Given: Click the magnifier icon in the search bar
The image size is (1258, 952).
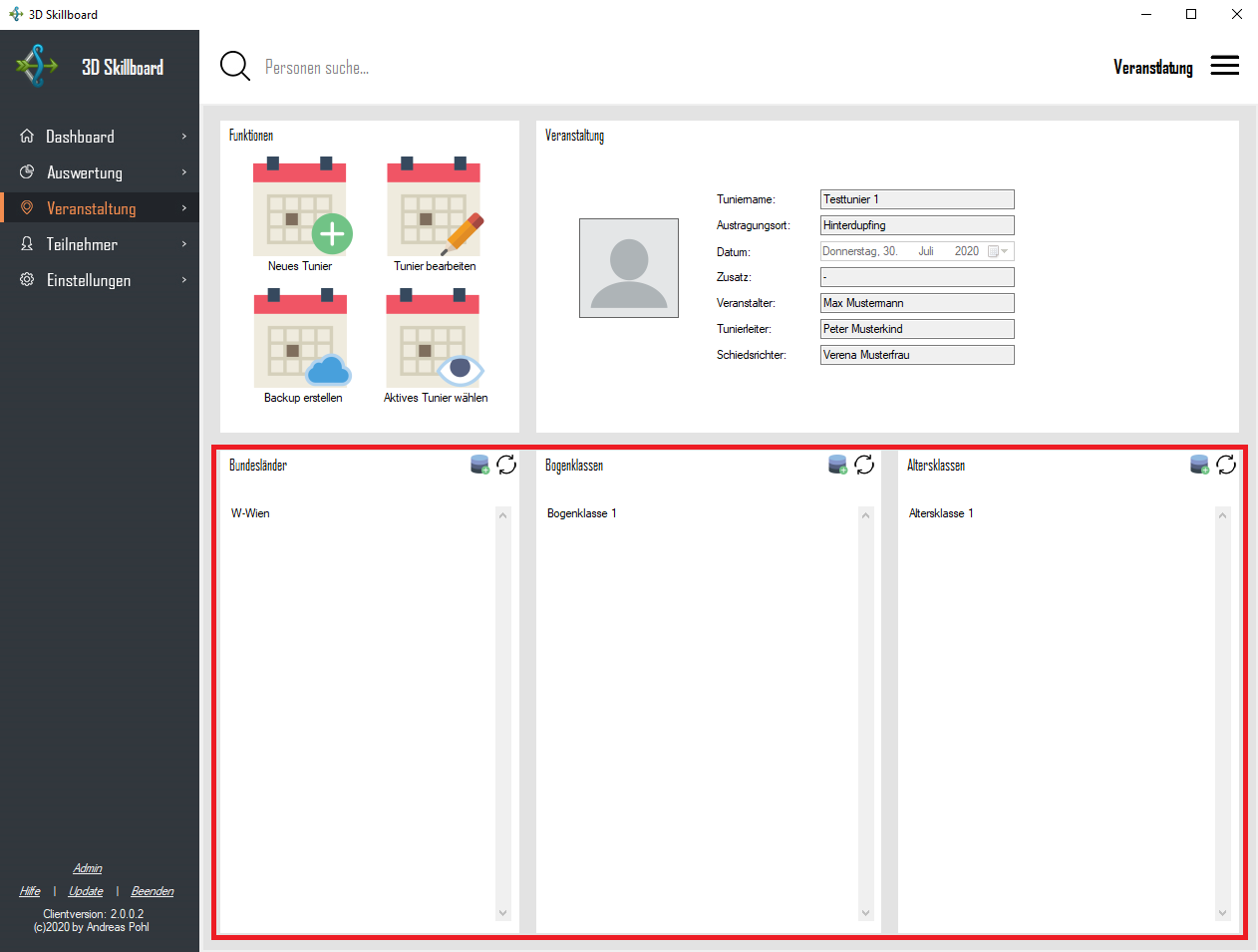Looking at the screenshot, I should (x=235, y=66).
